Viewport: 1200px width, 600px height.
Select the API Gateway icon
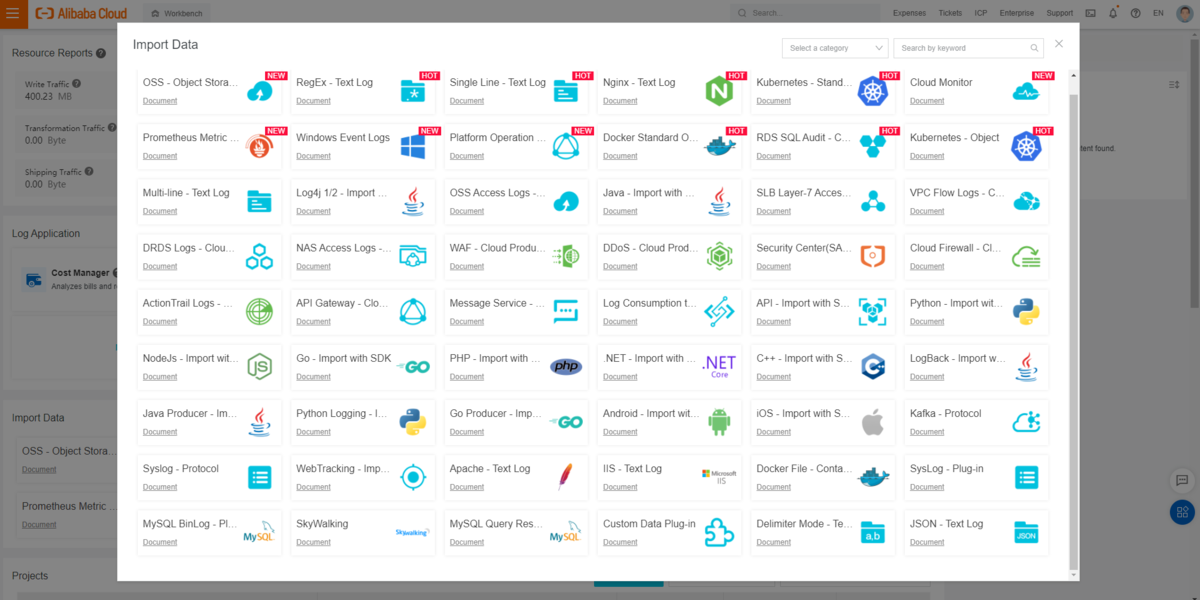click(x=413, y=311)
